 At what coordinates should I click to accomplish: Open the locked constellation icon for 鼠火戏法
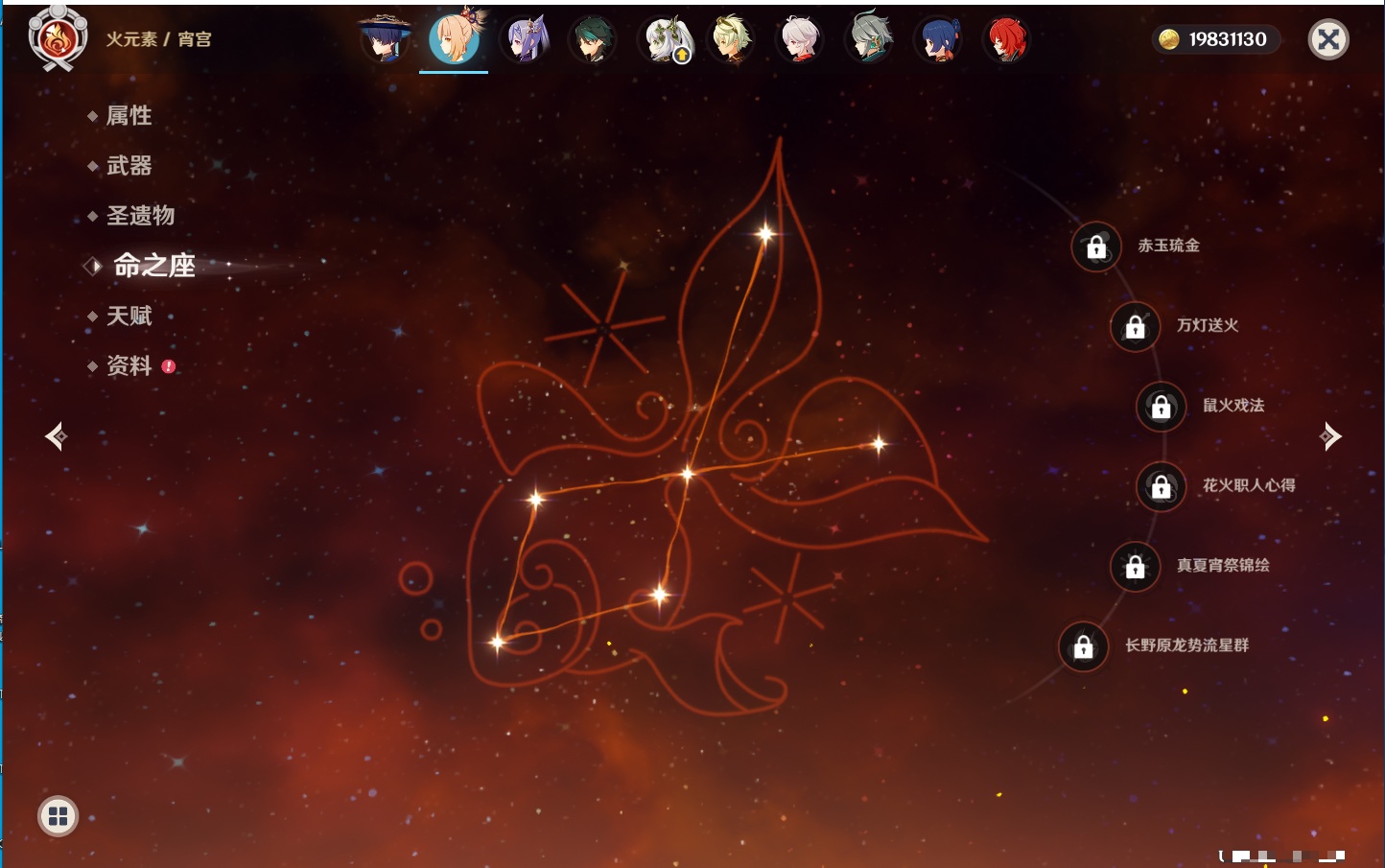click(1161, 407)
